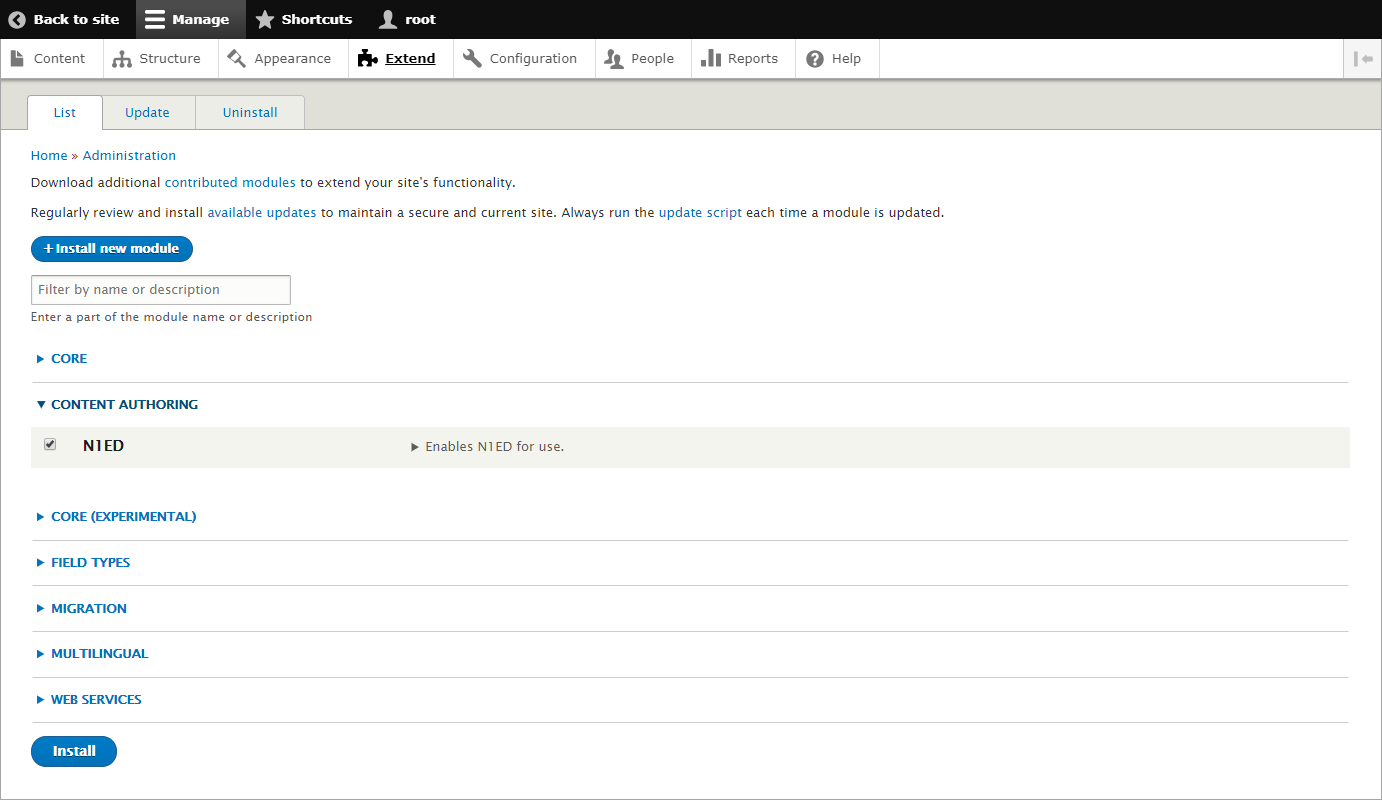Image resolution: width=1382 pixels, height=800 pixels.
Task: Click the Structure hierarchy icon
Action: [x=122, y=59]
